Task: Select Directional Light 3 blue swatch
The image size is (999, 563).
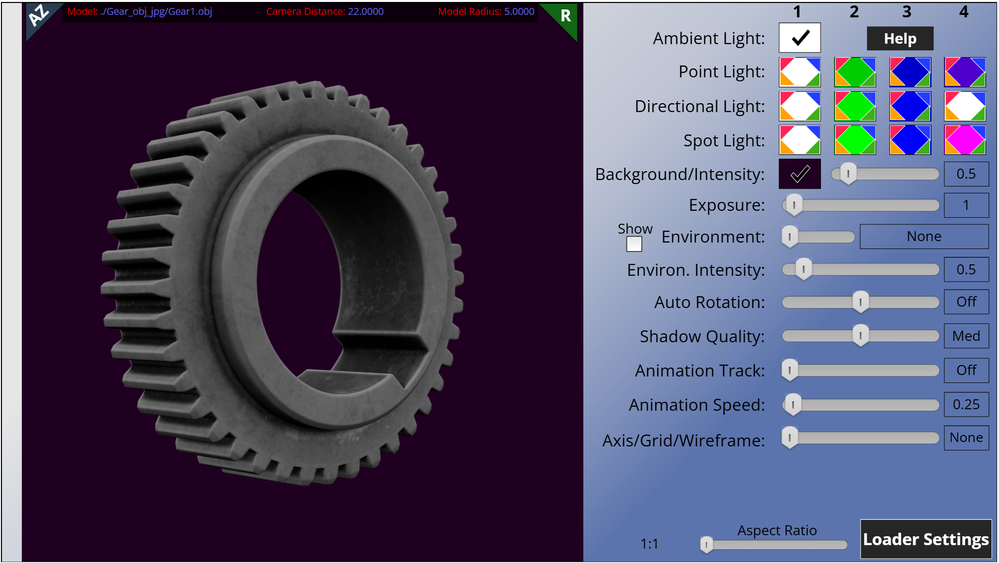Action: (x=910, y=106)
